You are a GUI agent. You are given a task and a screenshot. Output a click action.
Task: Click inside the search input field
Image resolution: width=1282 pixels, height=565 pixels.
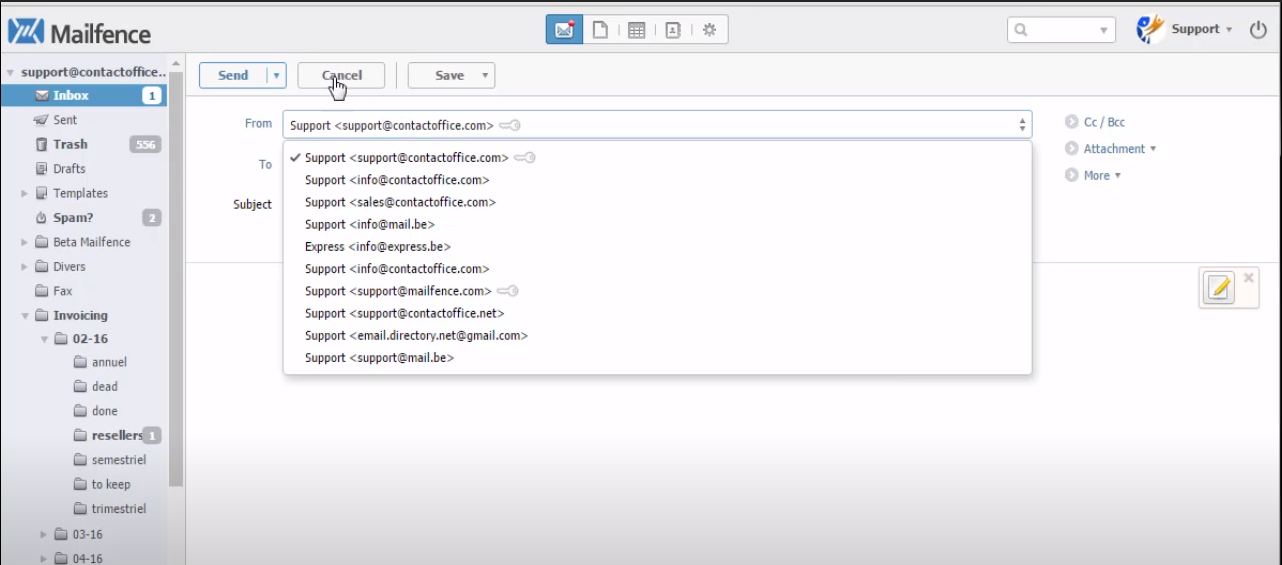pyautogui.click(x=1061, y=30)
